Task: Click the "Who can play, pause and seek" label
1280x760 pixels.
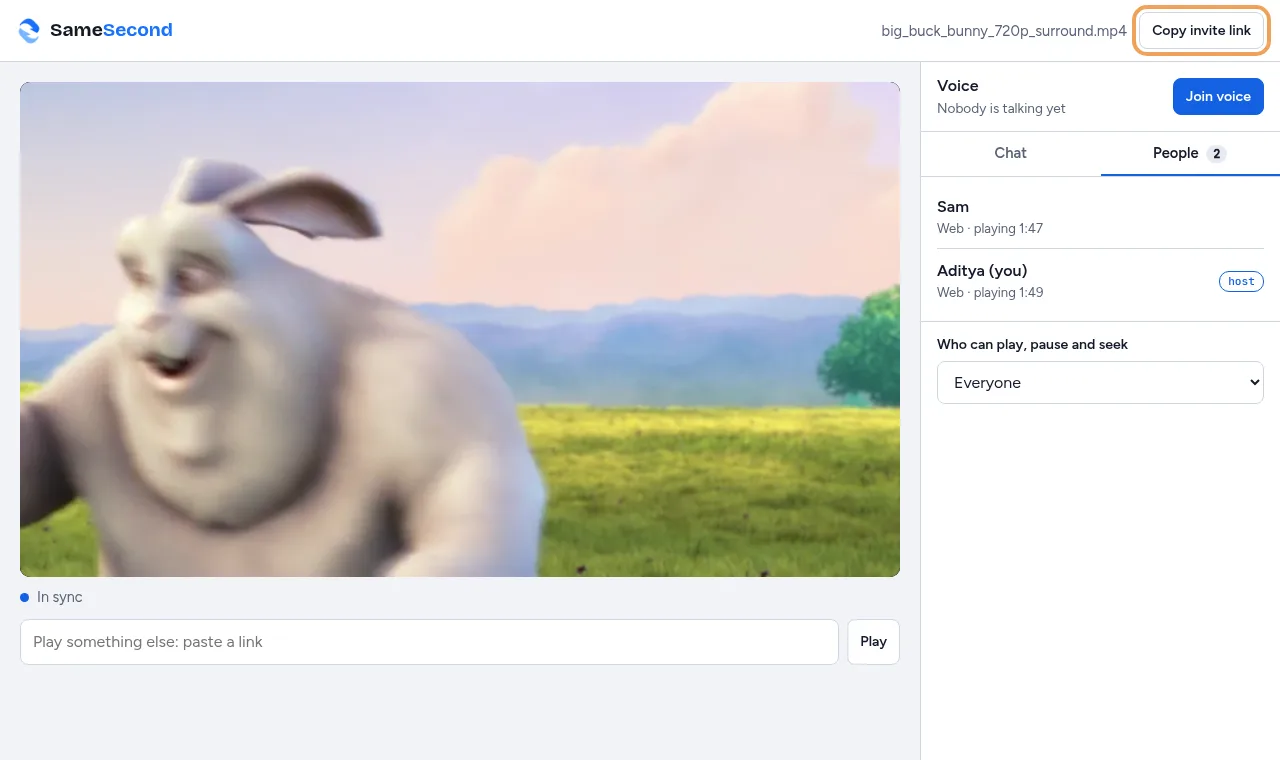Action: point(1032,344)
